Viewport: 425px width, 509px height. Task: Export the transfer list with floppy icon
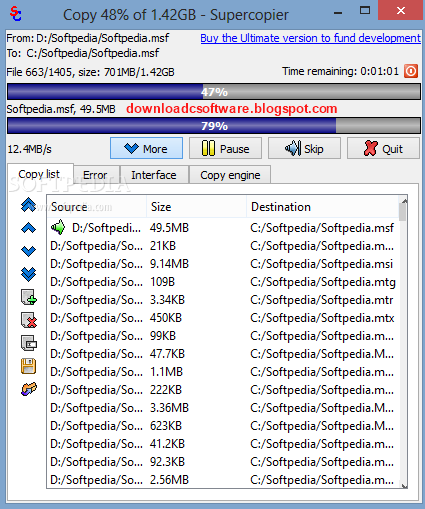28,366
